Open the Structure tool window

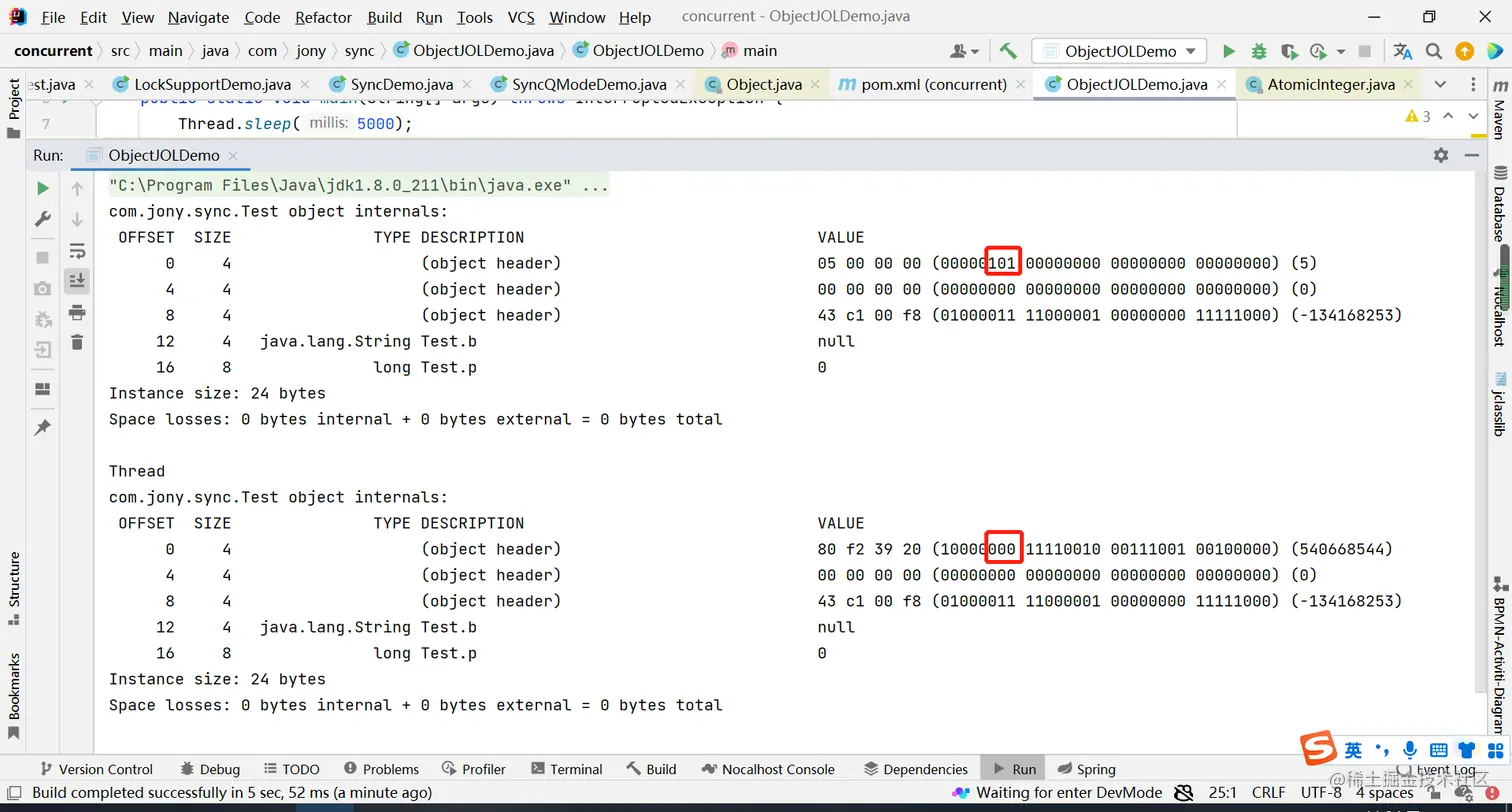point(13,587)
